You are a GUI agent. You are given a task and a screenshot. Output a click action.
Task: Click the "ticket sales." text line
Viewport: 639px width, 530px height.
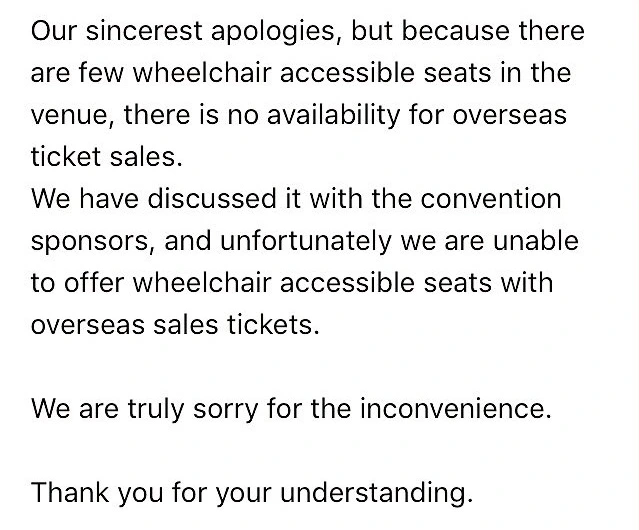[x=107, y=158]
